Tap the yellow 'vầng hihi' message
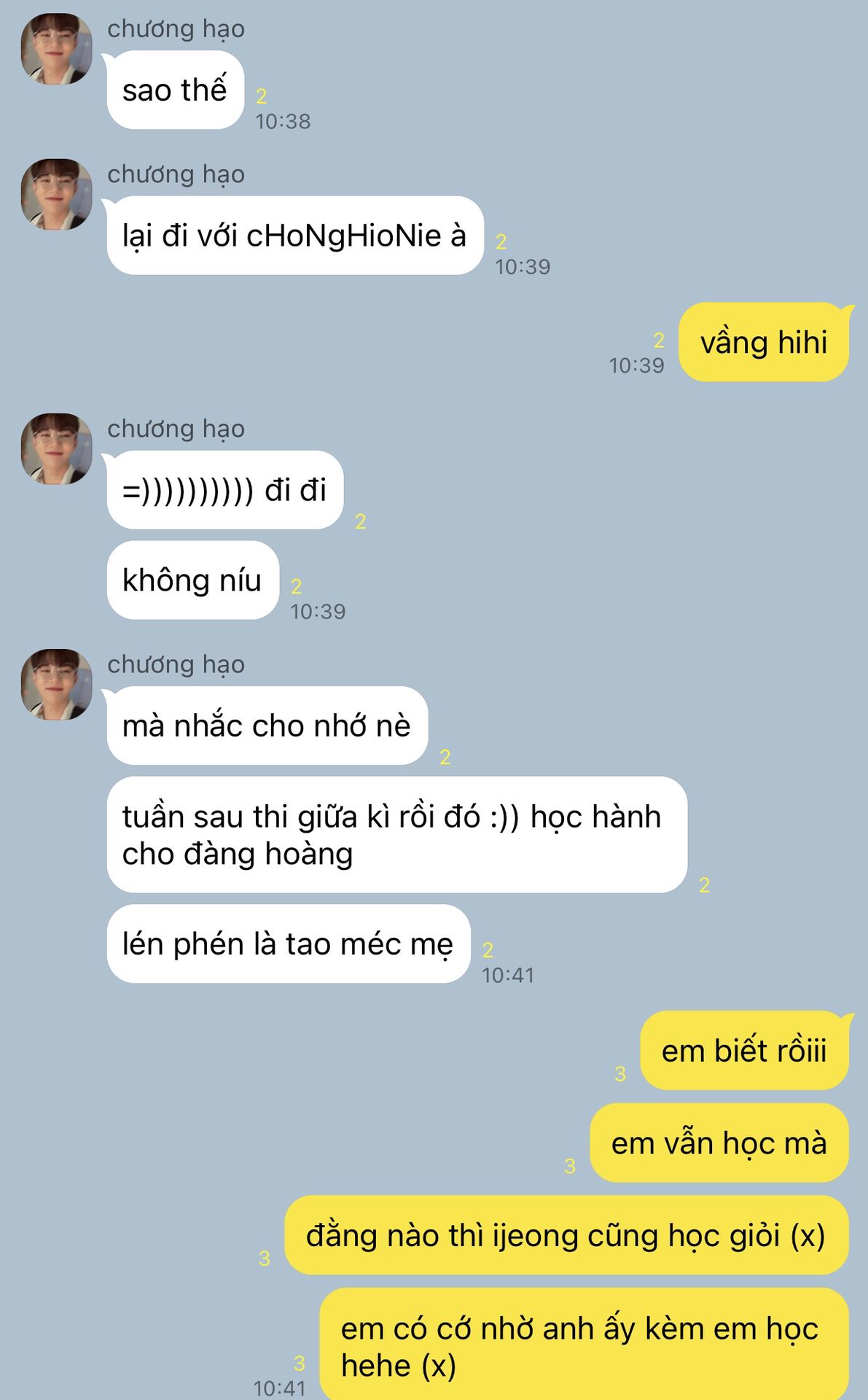Screen dimensions: 868x1400 (x=764, y=342)
